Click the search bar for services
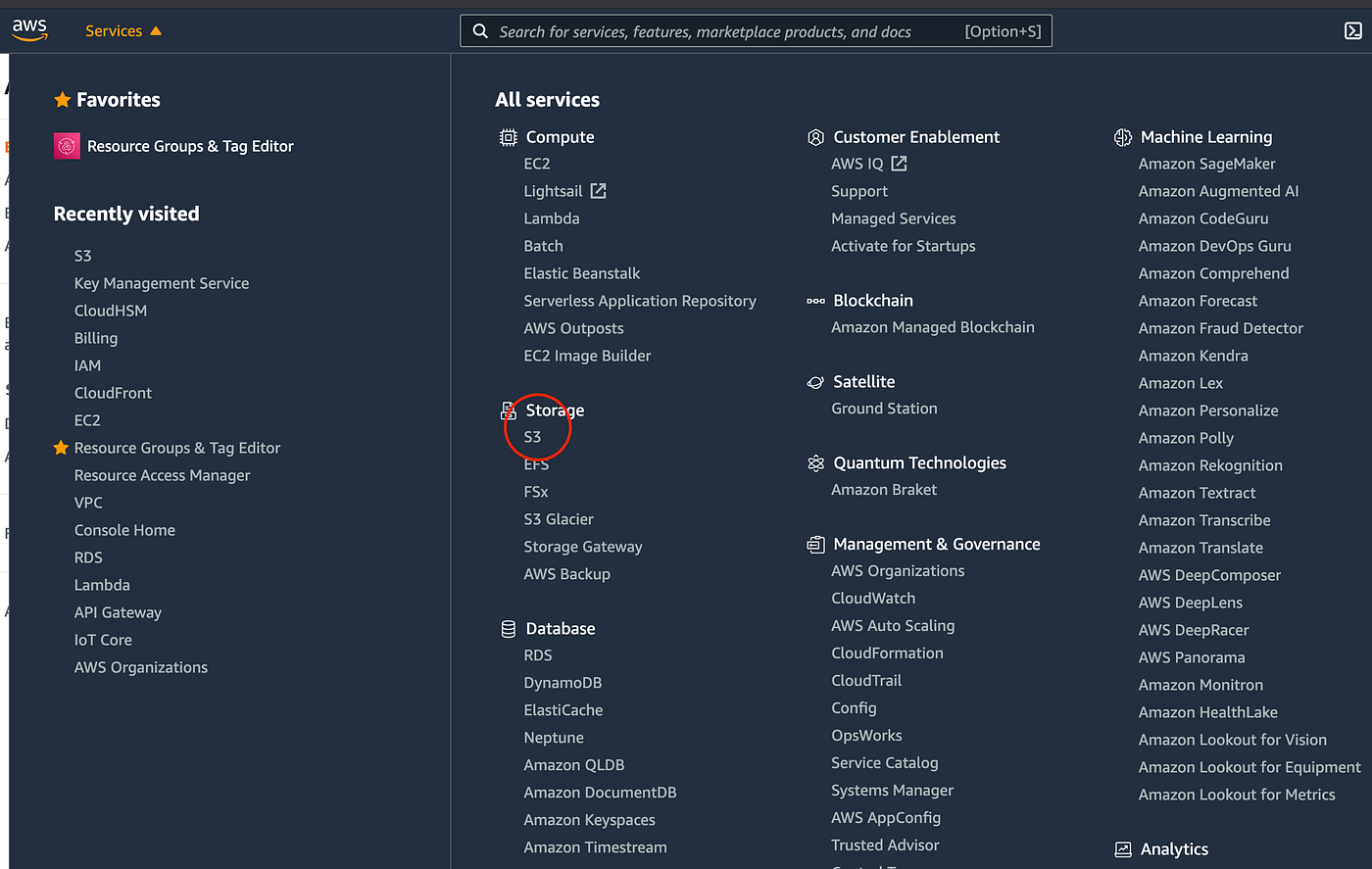This screenshot has height=869, width=1372. click(x=756, y=31)
